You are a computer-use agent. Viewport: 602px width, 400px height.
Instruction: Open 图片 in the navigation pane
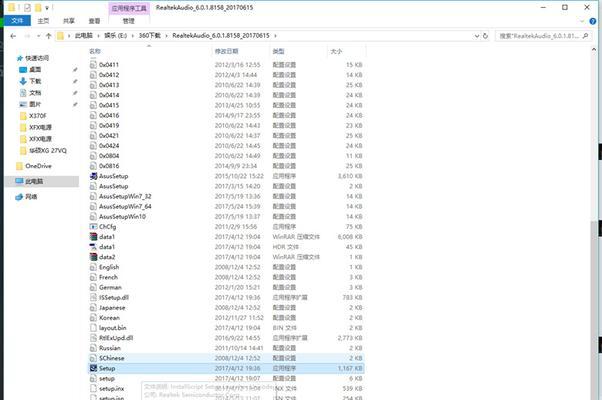coord(35,104)
